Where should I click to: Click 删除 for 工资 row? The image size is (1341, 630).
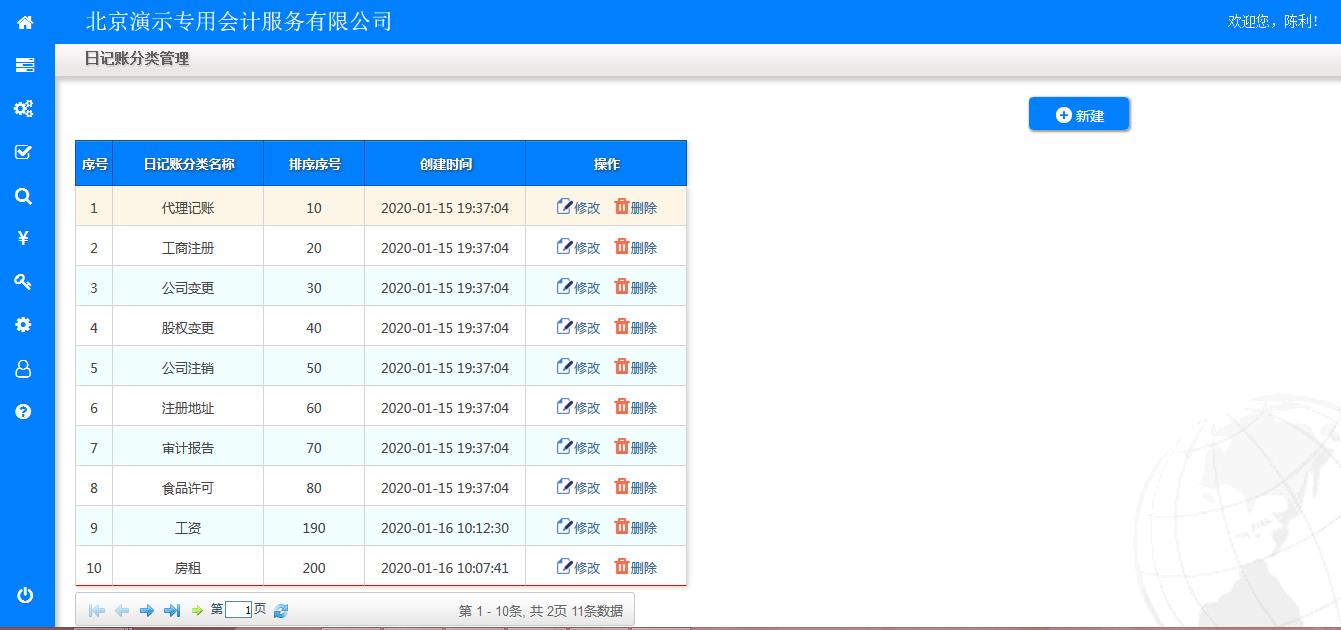[636, 527]
